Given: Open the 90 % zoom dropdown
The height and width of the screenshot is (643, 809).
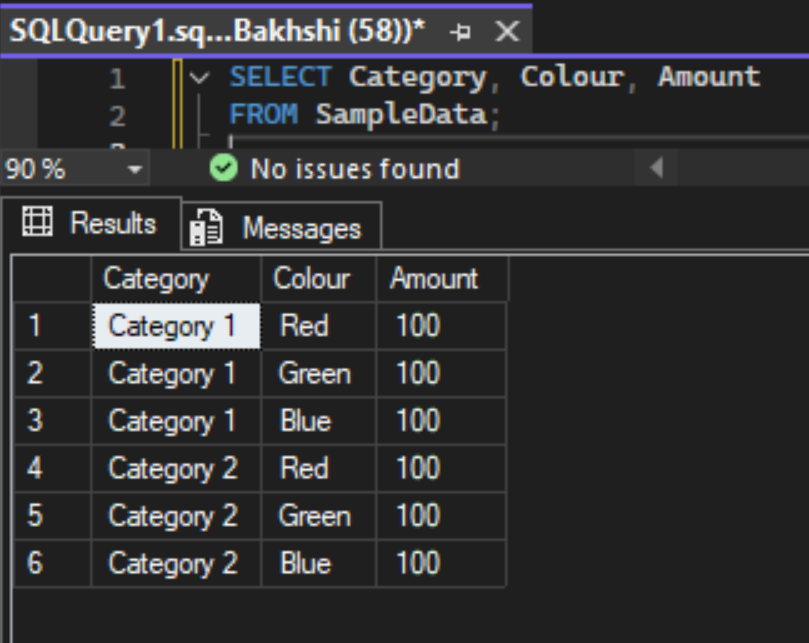Looking at the screenshot, I should [x=135, y=169].
